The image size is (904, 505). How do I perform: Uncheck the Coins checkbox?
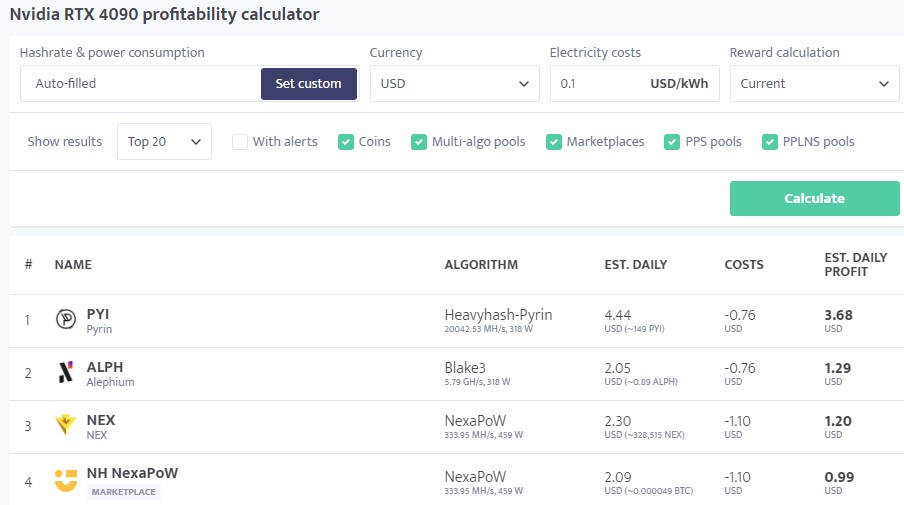346,142
